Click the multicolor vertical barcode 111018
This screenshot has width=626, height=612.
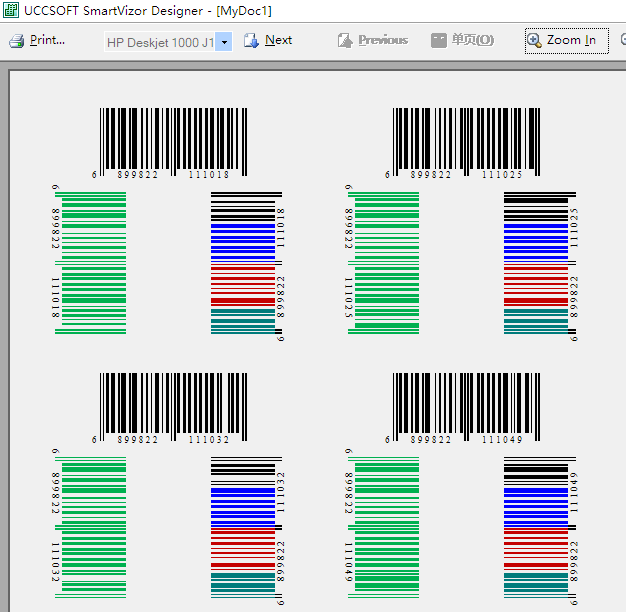tap(248, 266)
